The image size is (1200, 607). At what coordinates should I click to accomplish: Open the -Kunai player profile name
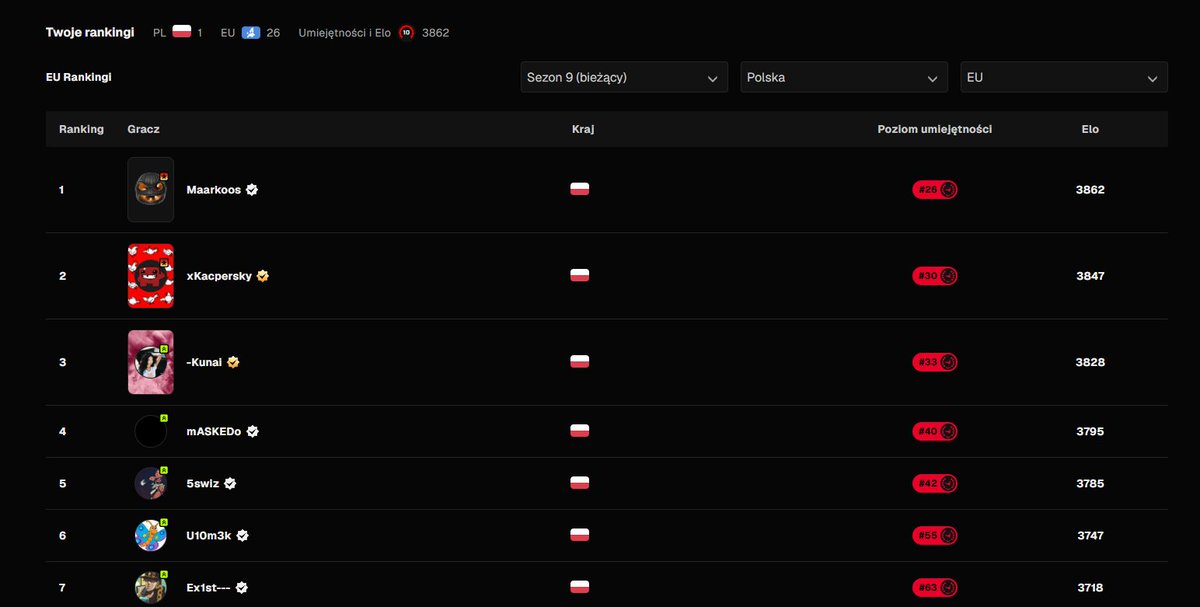pos(204,362)
